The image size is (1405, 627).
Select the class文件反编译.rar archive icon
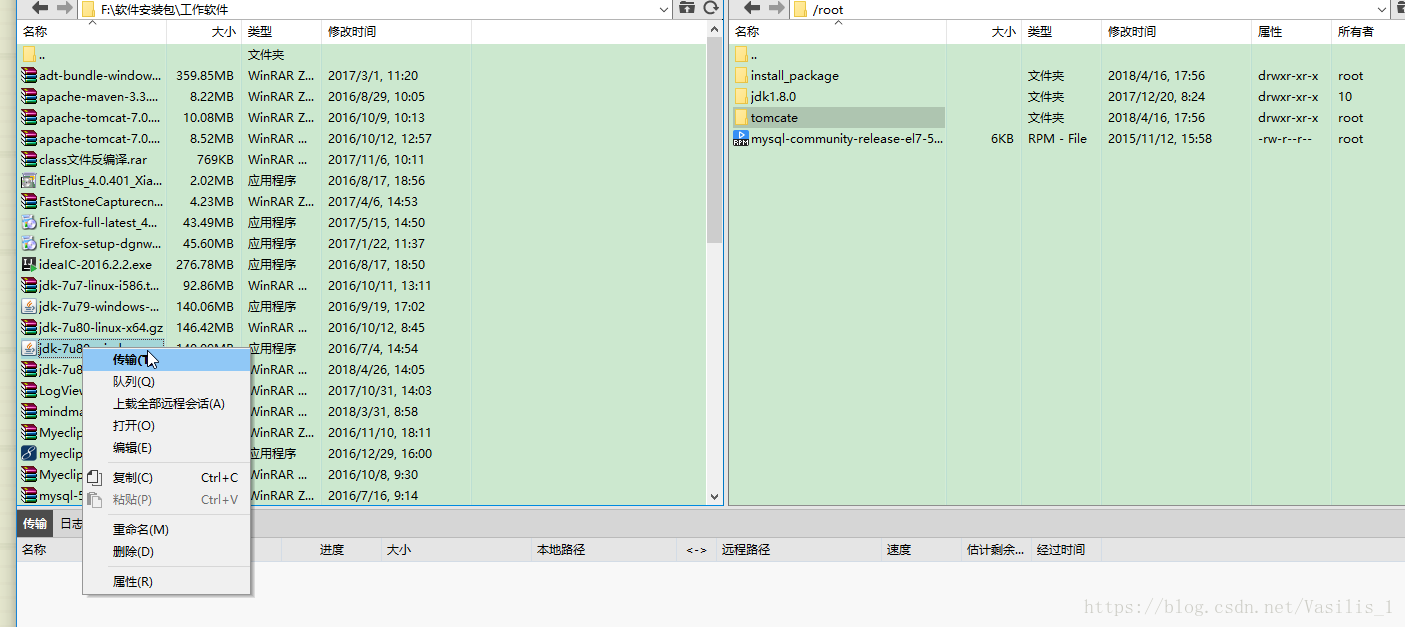coord(29,160)
